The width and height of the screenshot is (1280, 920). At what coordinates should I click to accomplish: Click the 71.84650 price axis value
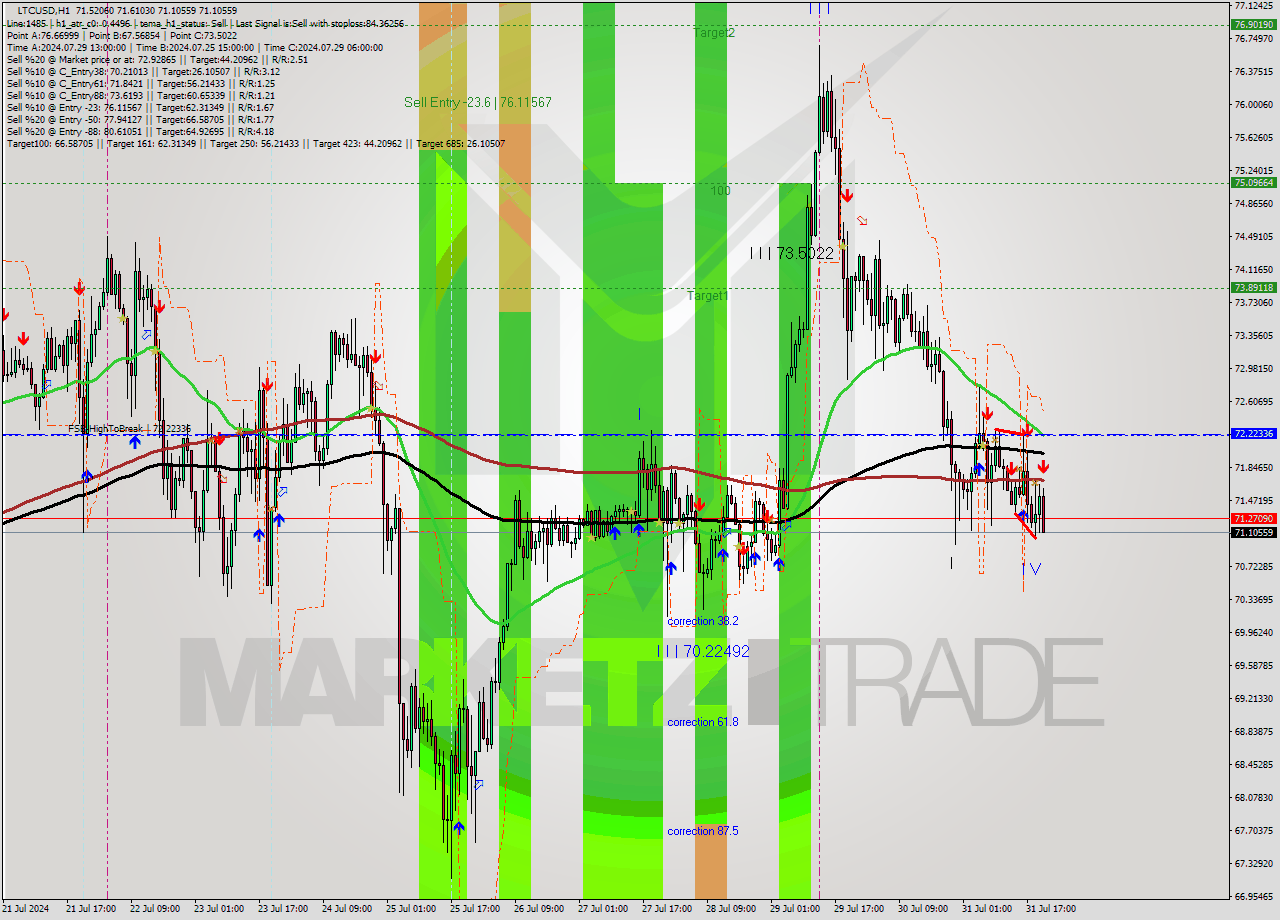pos(1254,468)
